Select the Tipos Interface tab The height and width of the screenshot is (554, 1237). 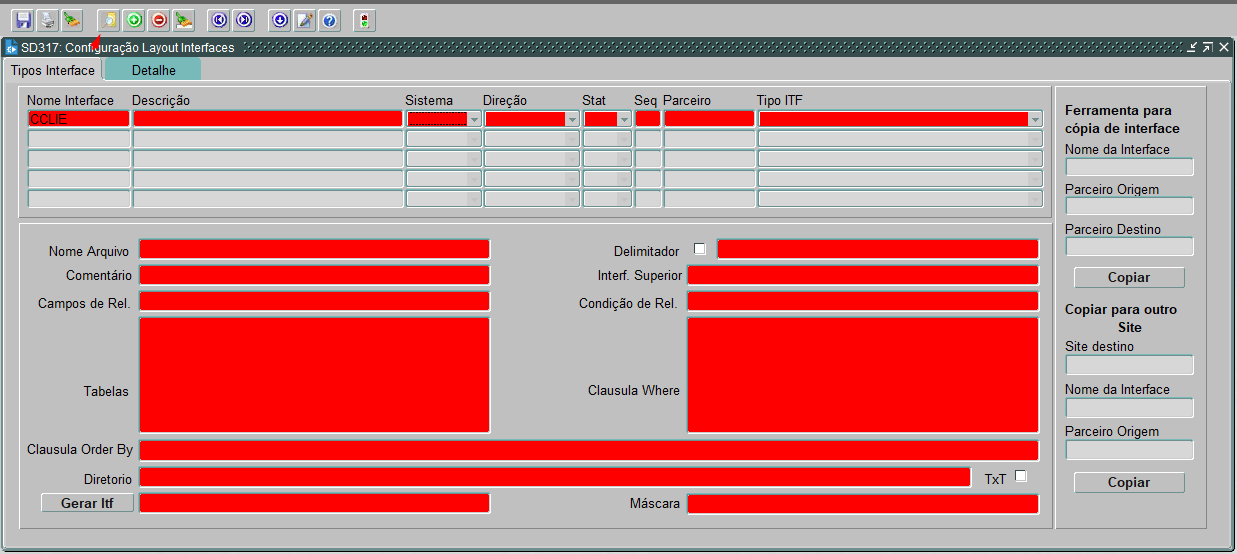52,70
